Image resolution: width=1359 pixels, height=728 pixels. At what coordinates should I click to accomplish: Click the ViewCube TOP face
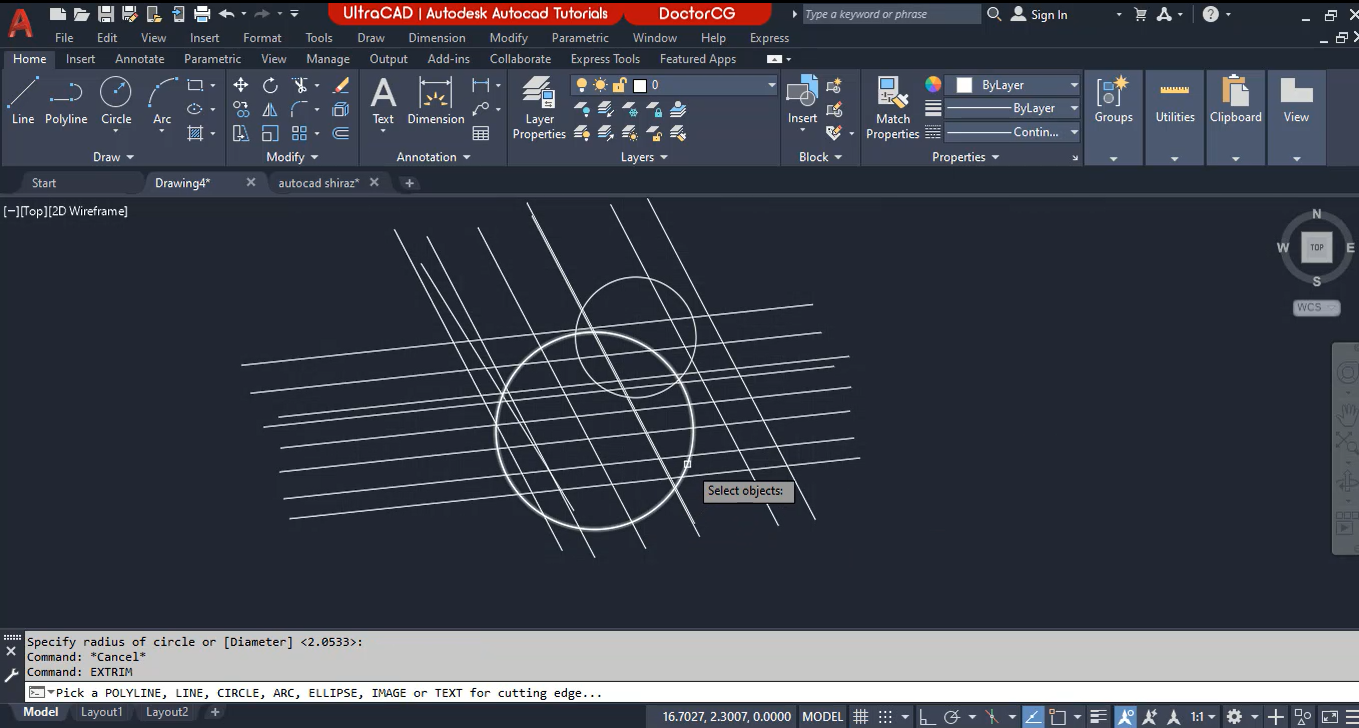pyautogui.click(x=1317, y=247)
